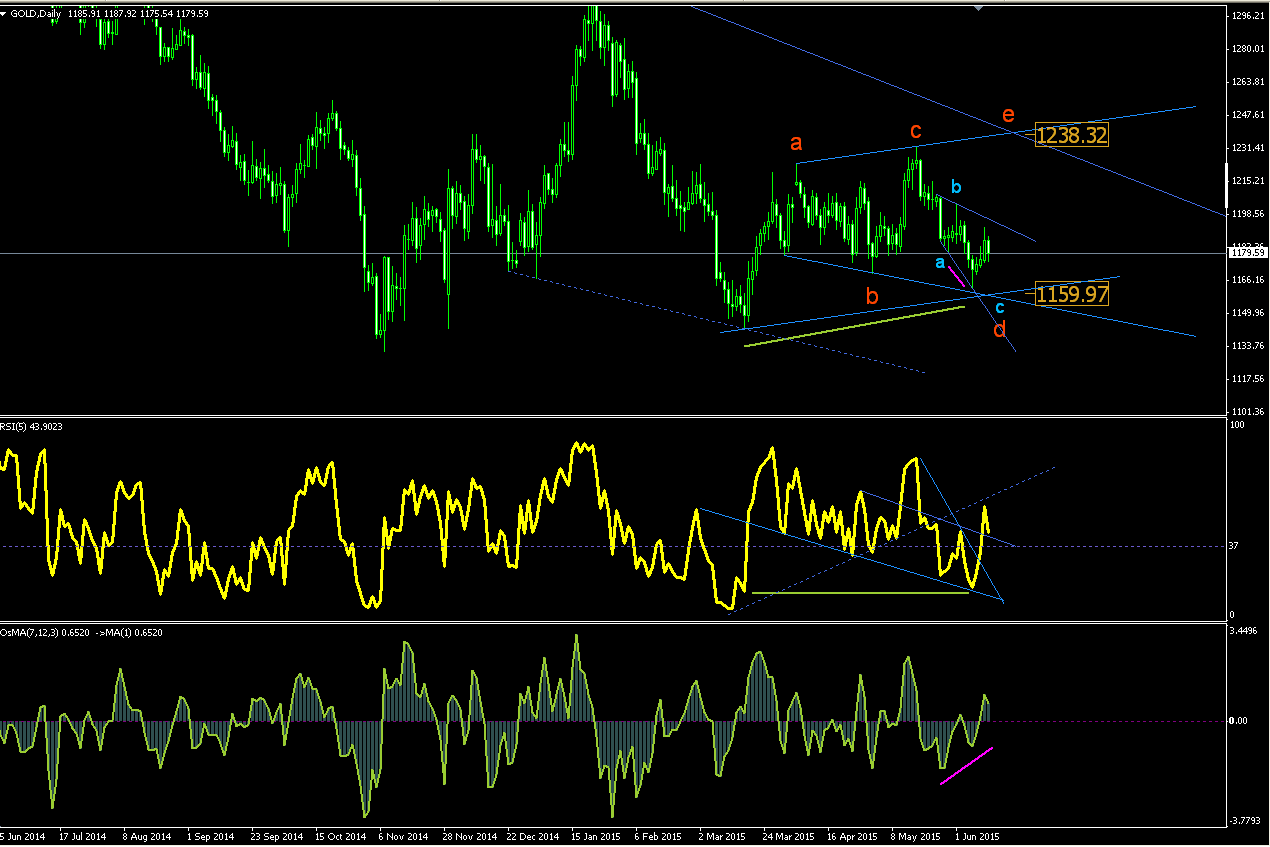Click the 24 Mar 2015 date label
The image size is (1270, 847).
pos(787,836)
